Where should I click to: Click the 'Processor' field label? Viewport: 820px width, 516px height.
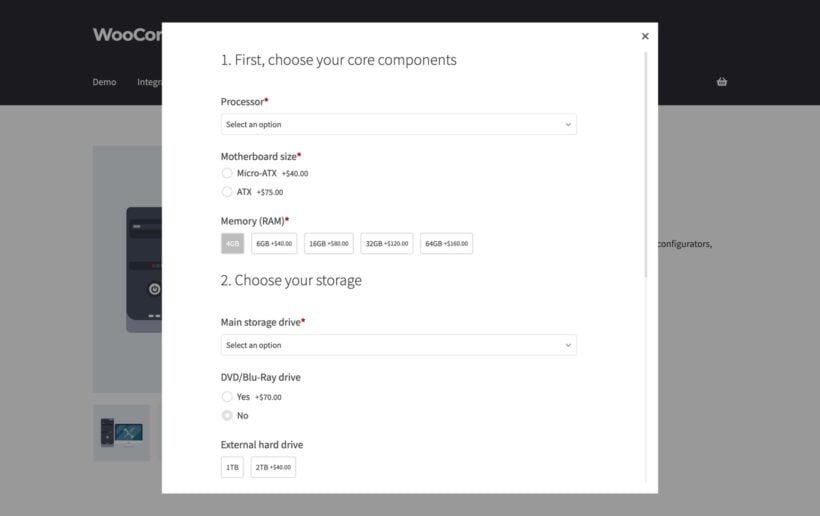click(x=242, y=102)
